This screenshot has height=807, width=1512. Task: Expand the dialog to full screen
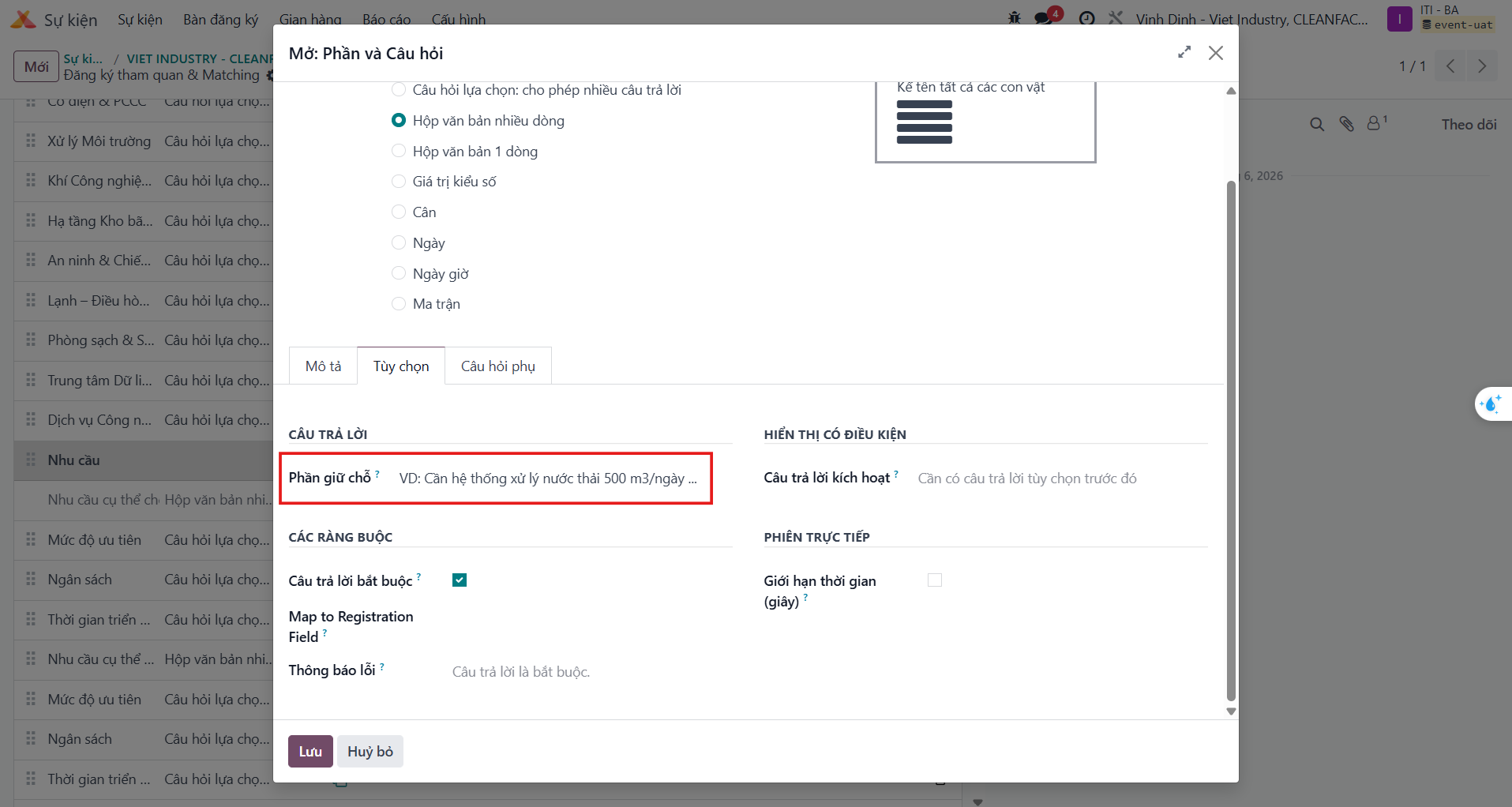1184,52
